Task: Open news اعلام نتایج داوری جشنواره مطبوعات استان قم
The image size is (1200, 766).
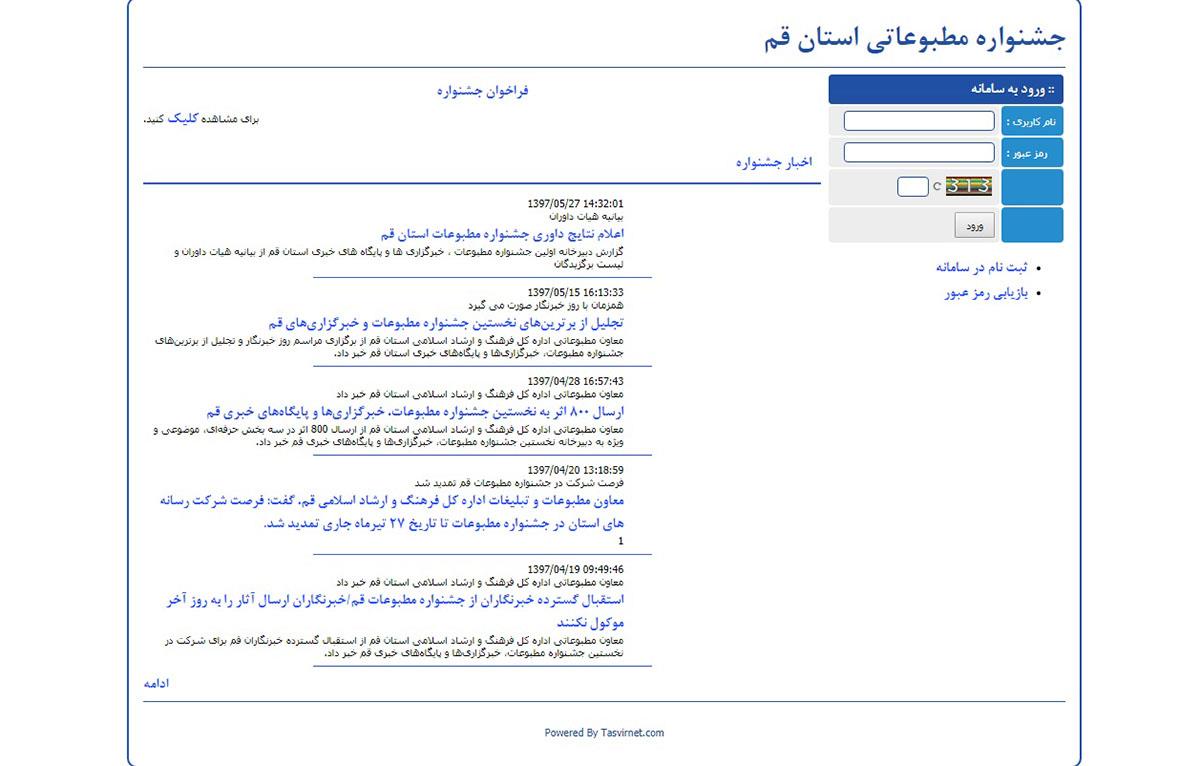Action: (x=502, y=234)
